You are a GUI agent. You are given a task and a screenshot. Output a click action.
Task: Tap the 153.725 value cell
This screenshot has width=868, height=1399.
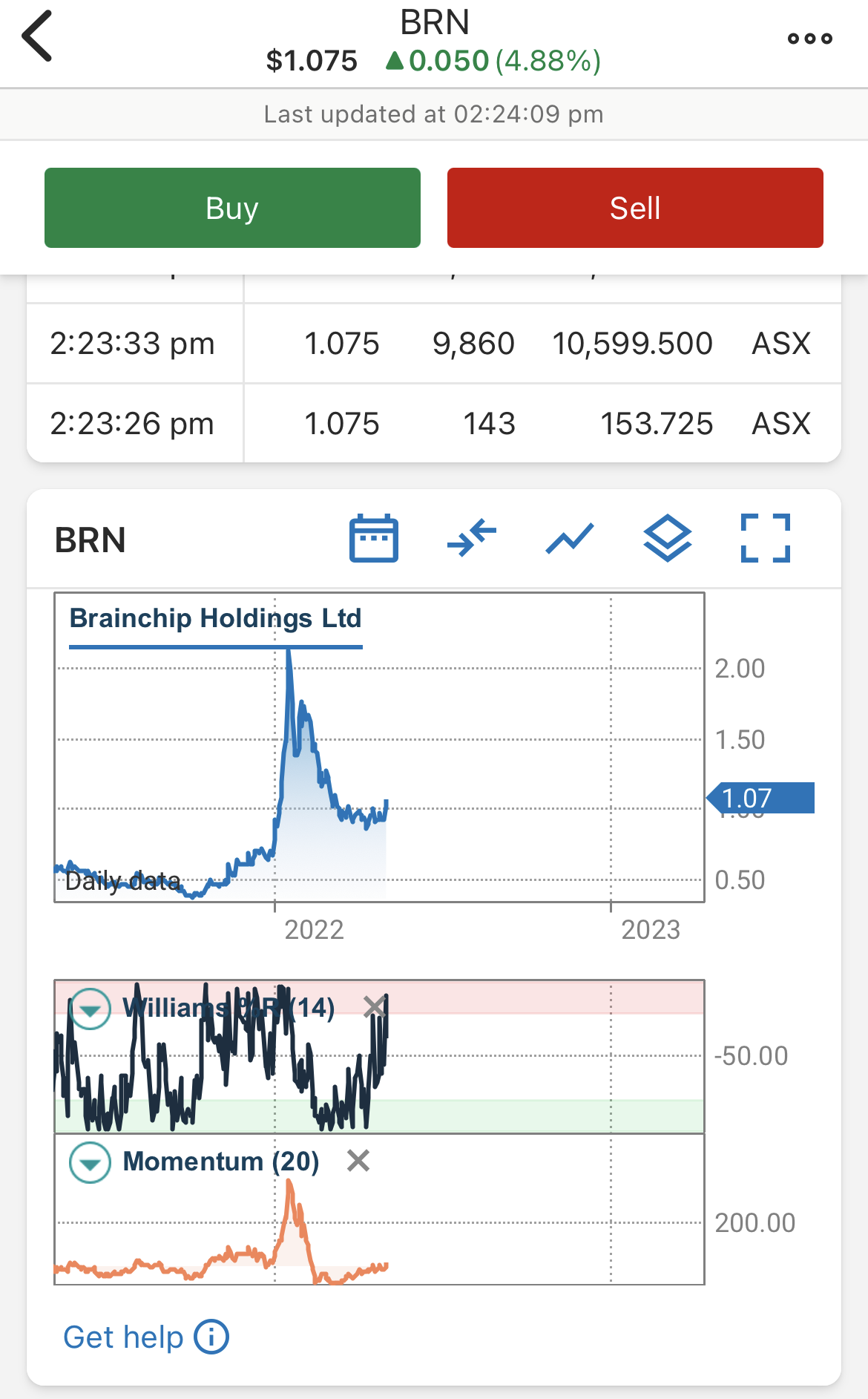(657, 424)
